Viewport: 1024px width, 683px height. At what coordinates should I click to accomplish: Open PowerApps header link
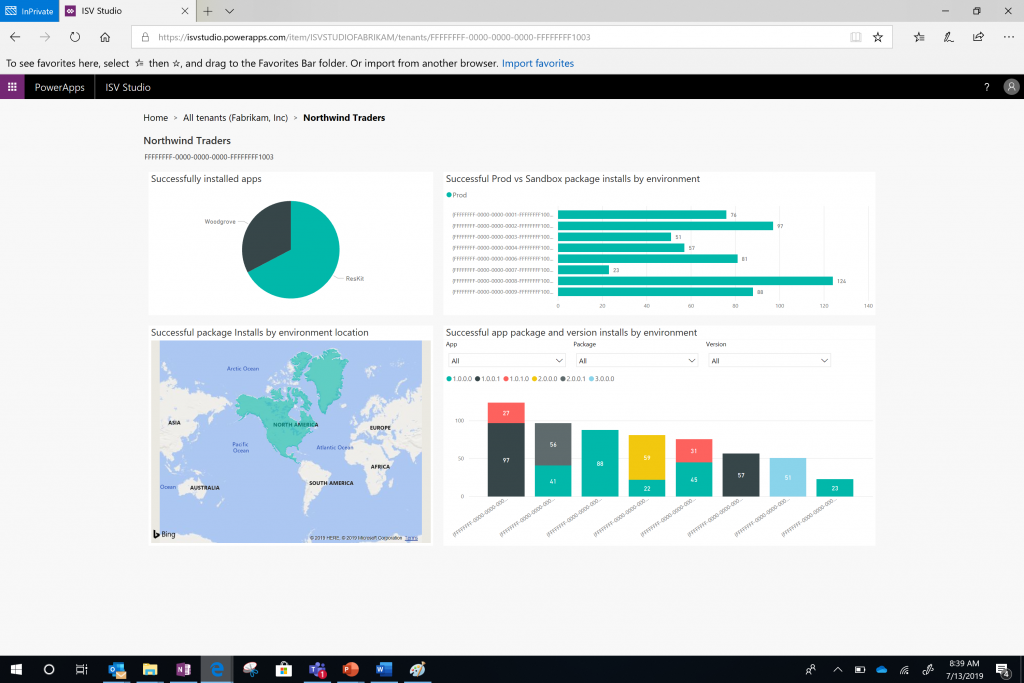click(x=59, y=87)
